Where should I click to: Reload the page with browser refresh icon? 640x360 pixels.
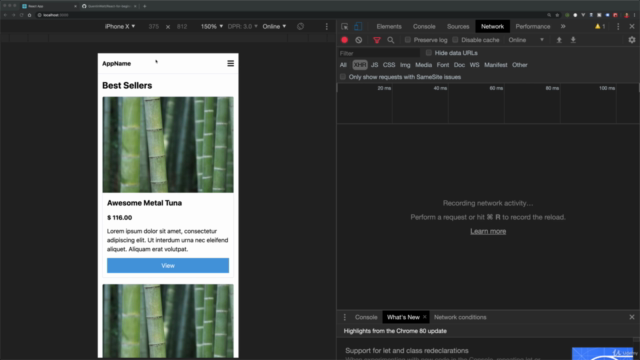pos(21,15)
